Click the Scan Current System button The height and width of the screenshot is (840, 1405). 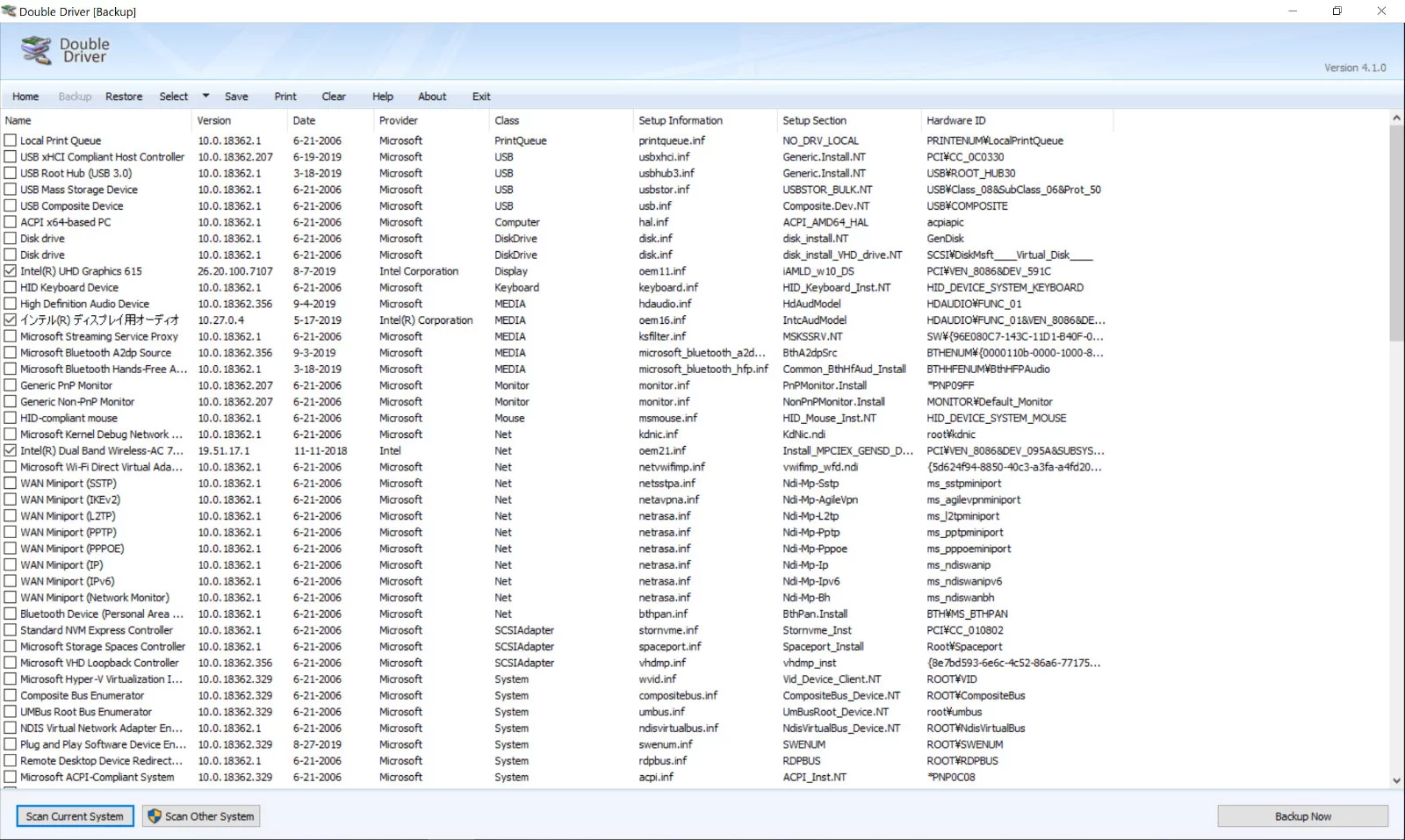coord(75,816)
